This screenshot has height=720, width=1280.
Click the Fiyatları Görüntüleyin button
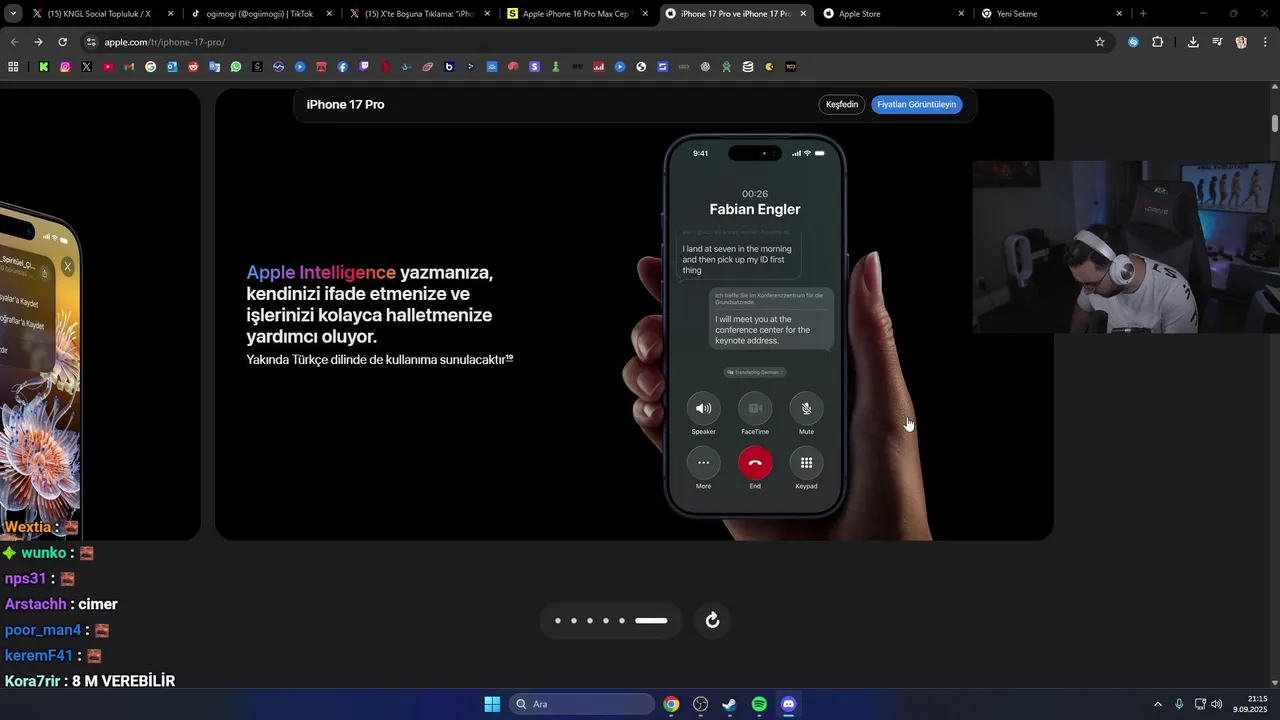pyautogui.click(x=917, y=104)
